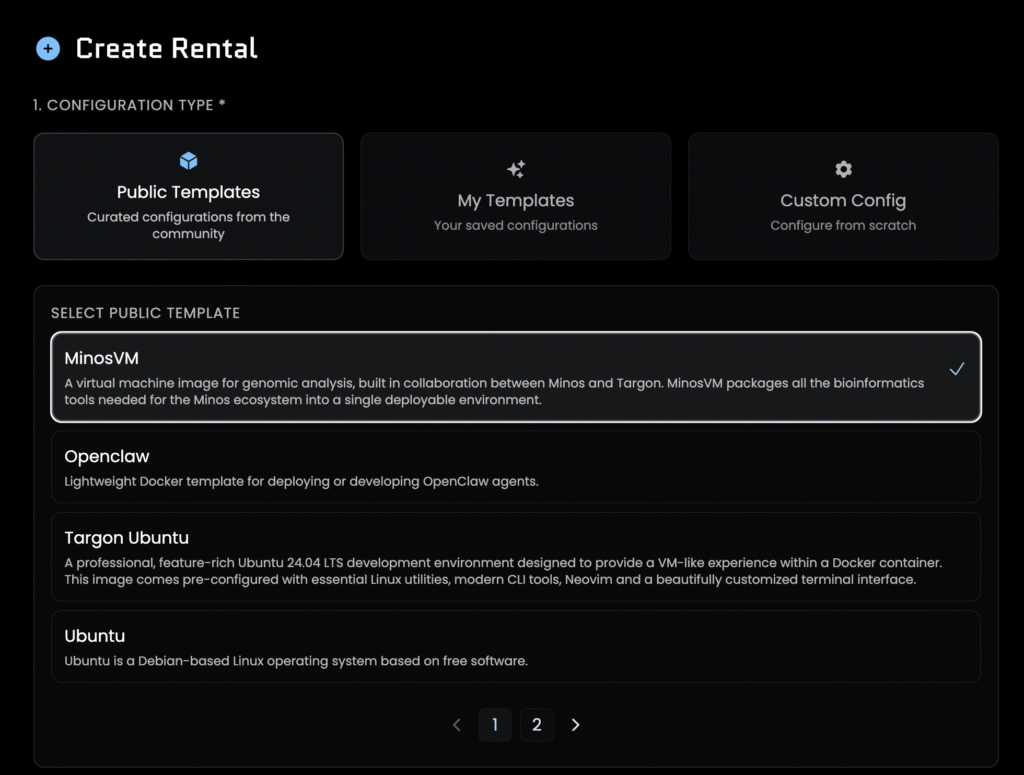Click the blue cube icon for Public Templates
The height and width of the screenshot is (775, 1024).
pyautogui.click(x=188, y=161)
